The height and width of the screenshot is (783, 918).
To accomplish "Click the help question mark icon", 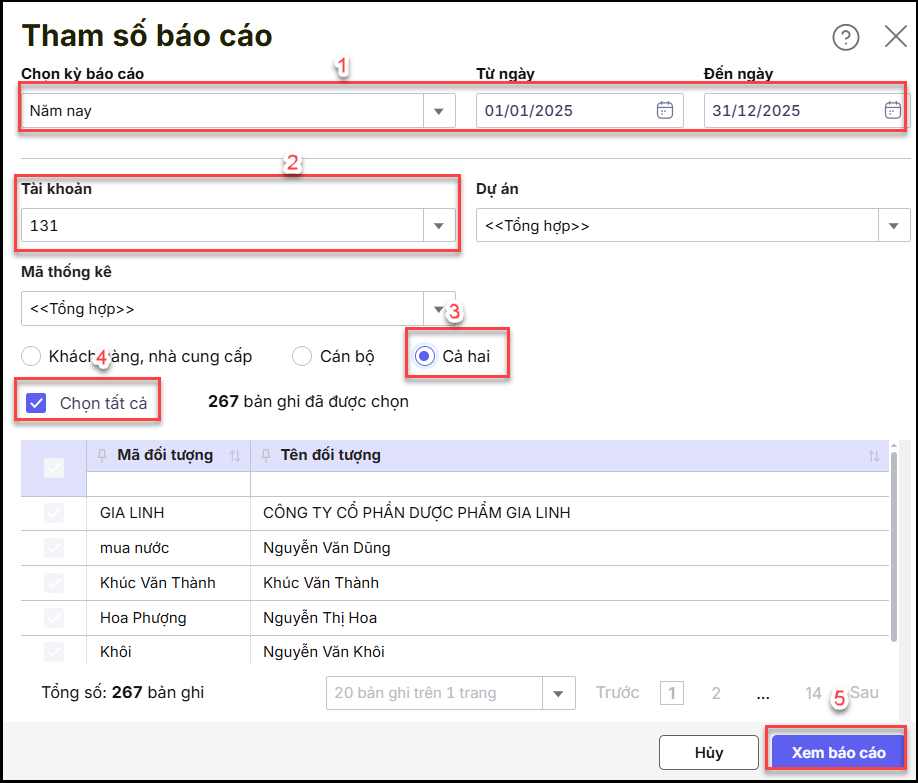I will 845,38.
